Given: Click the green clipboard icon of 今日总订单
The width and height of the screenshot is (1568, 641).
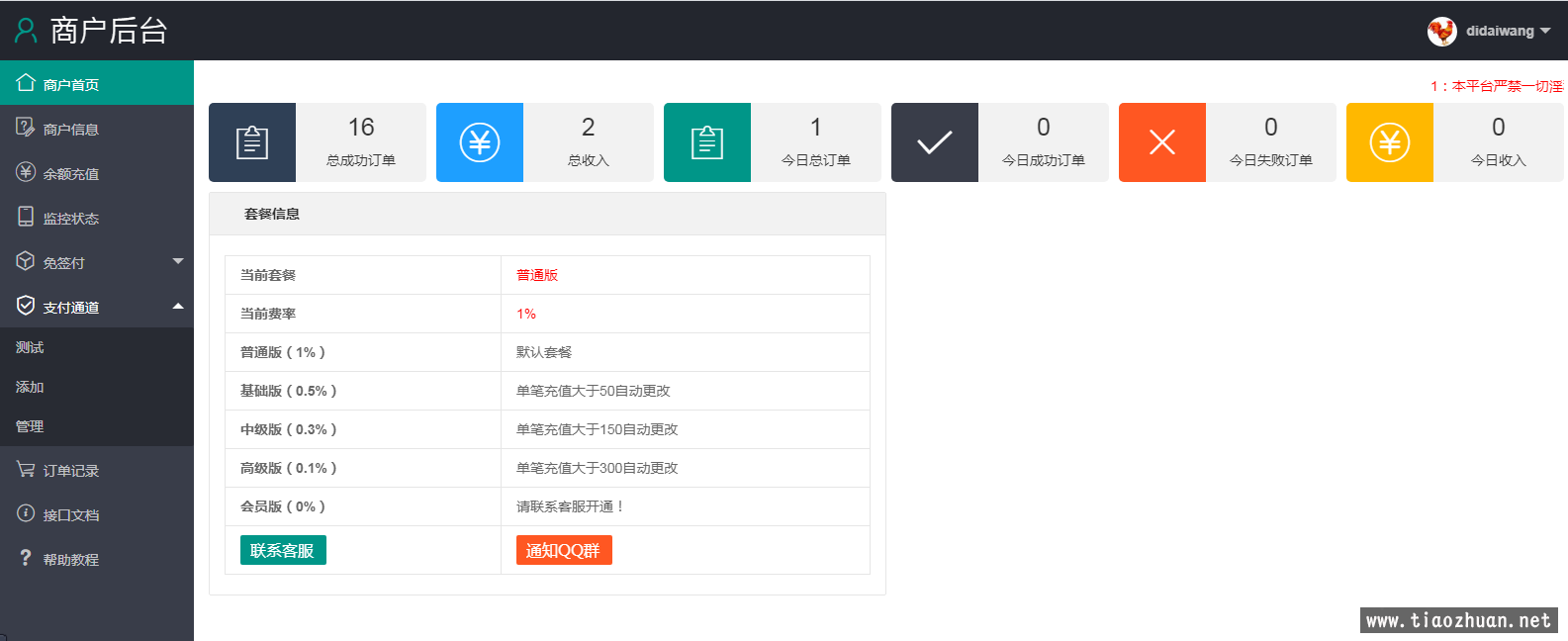Looking at the screenshot, I should click(x=707, y=142).
